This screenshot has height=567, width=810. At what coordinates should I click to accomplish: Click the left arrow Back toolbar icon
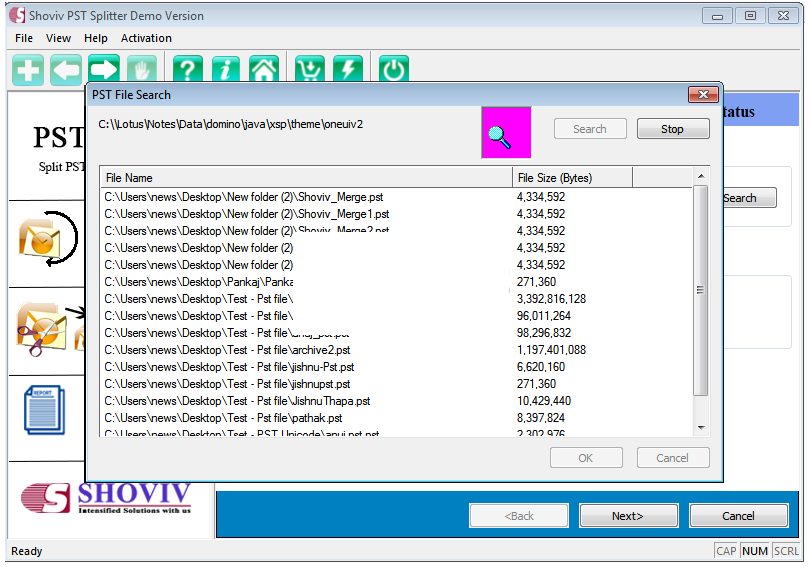pyautogui.click(x=66, y=70)
